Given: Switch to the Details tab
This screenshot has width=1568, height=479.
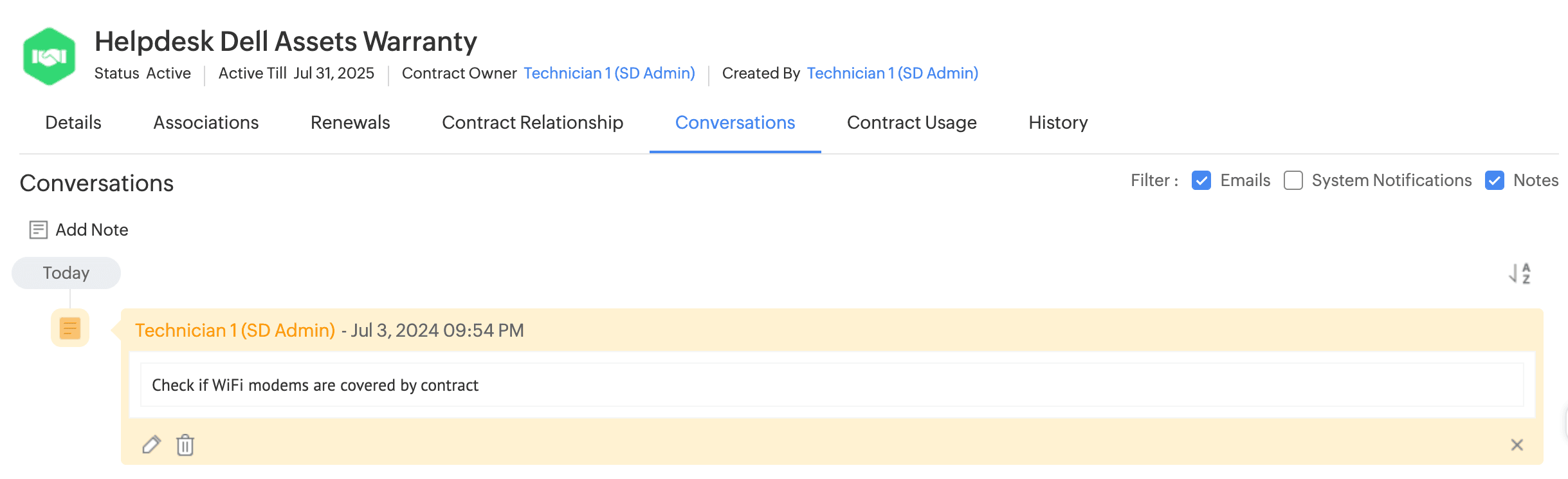Looking at the screenshot, I should pyautogui.click(x=73, y=123).
